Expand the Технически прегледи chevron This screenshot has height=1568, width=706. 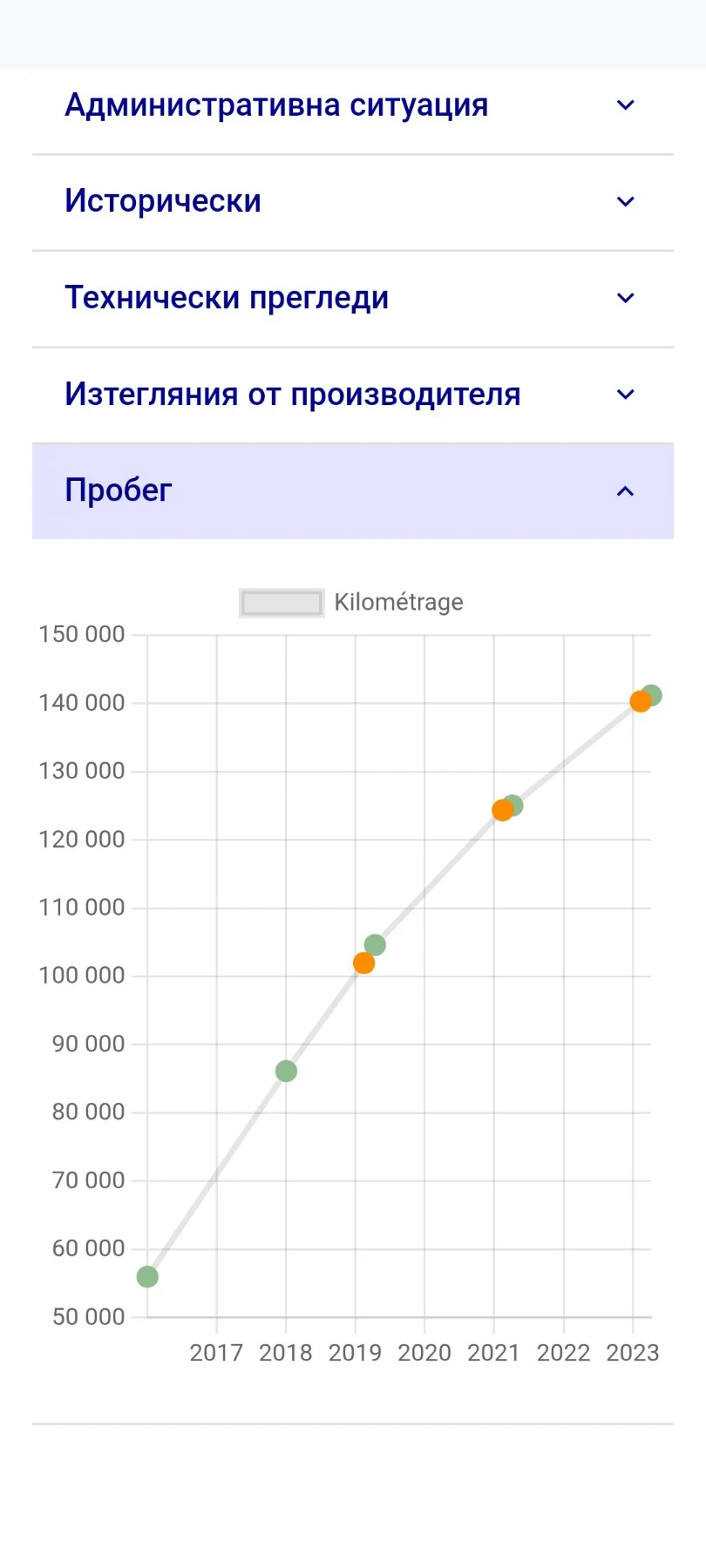pos(625,298)
